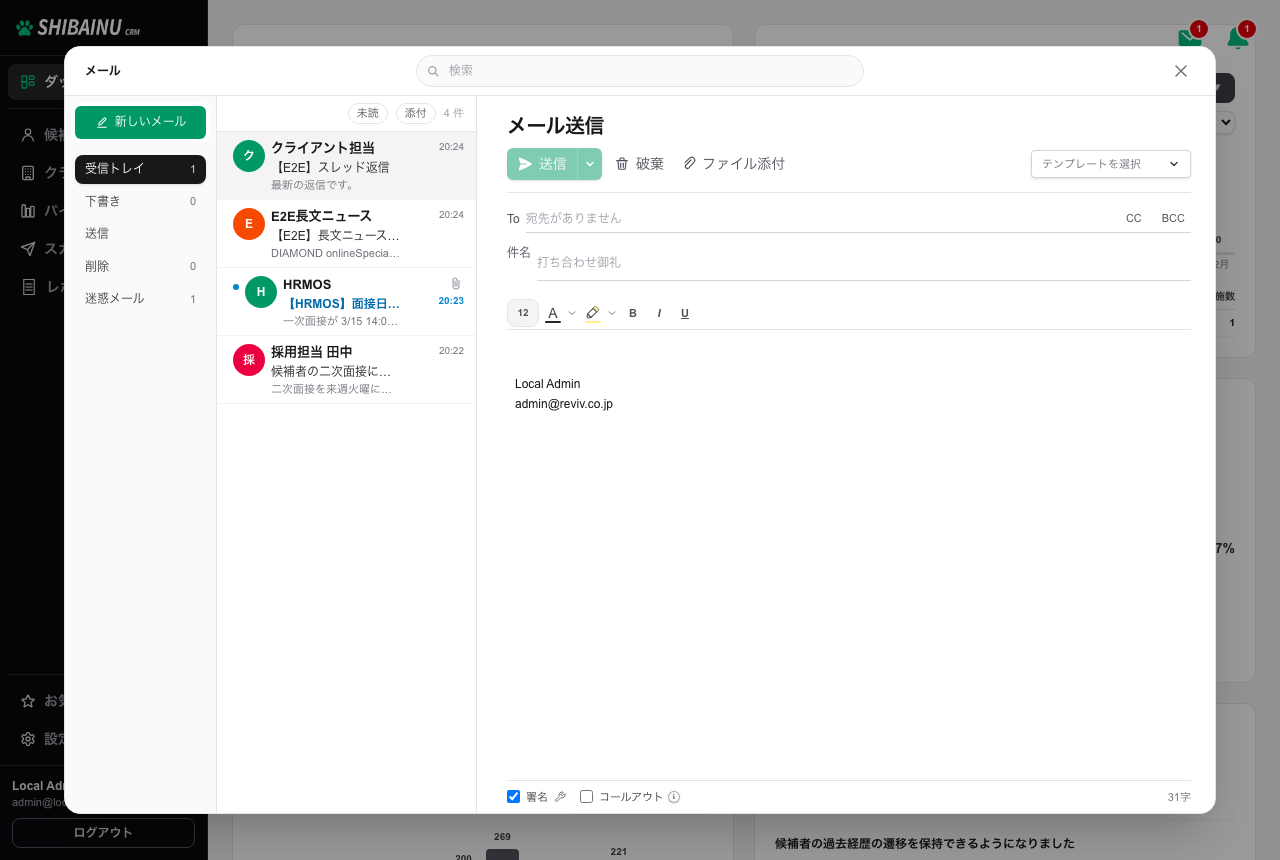
Task: Expand the send options dropdown arrow
Action: point(590,164)
